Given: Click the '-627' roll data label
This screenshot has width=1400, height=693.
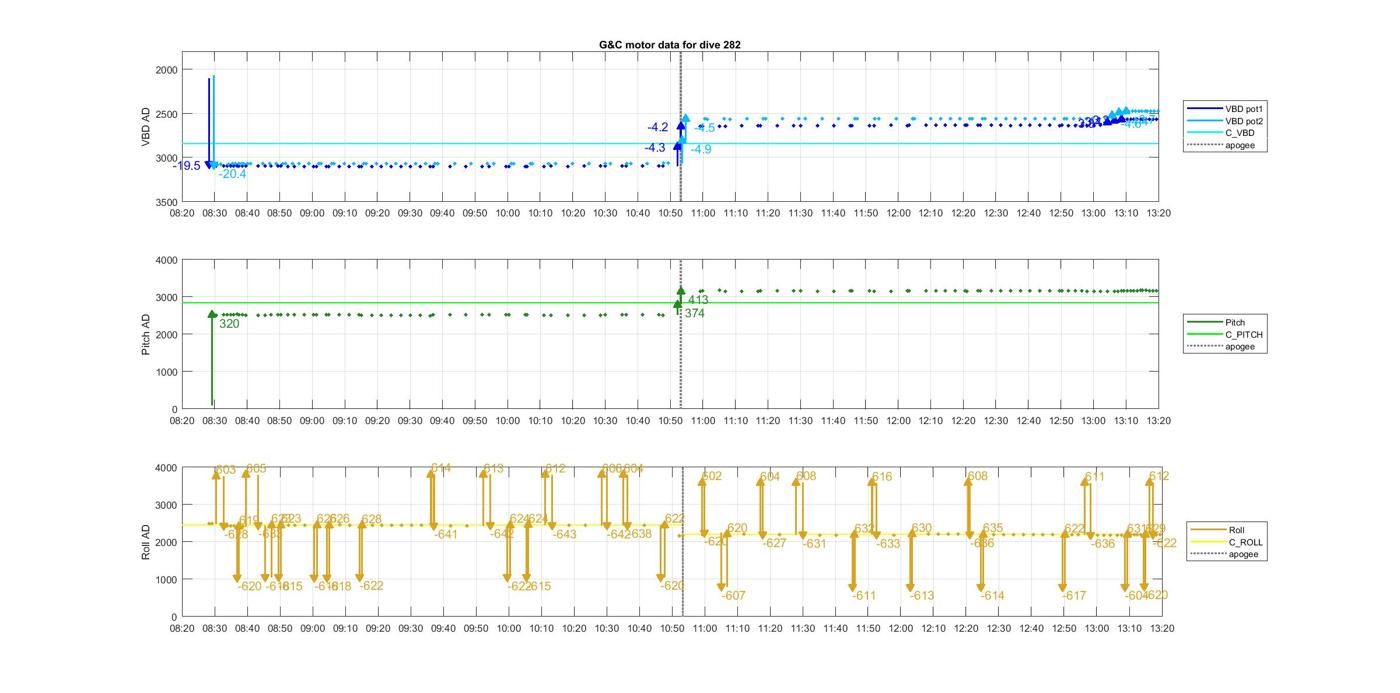Looking at the screenshot, I should (x=775, y=544).
